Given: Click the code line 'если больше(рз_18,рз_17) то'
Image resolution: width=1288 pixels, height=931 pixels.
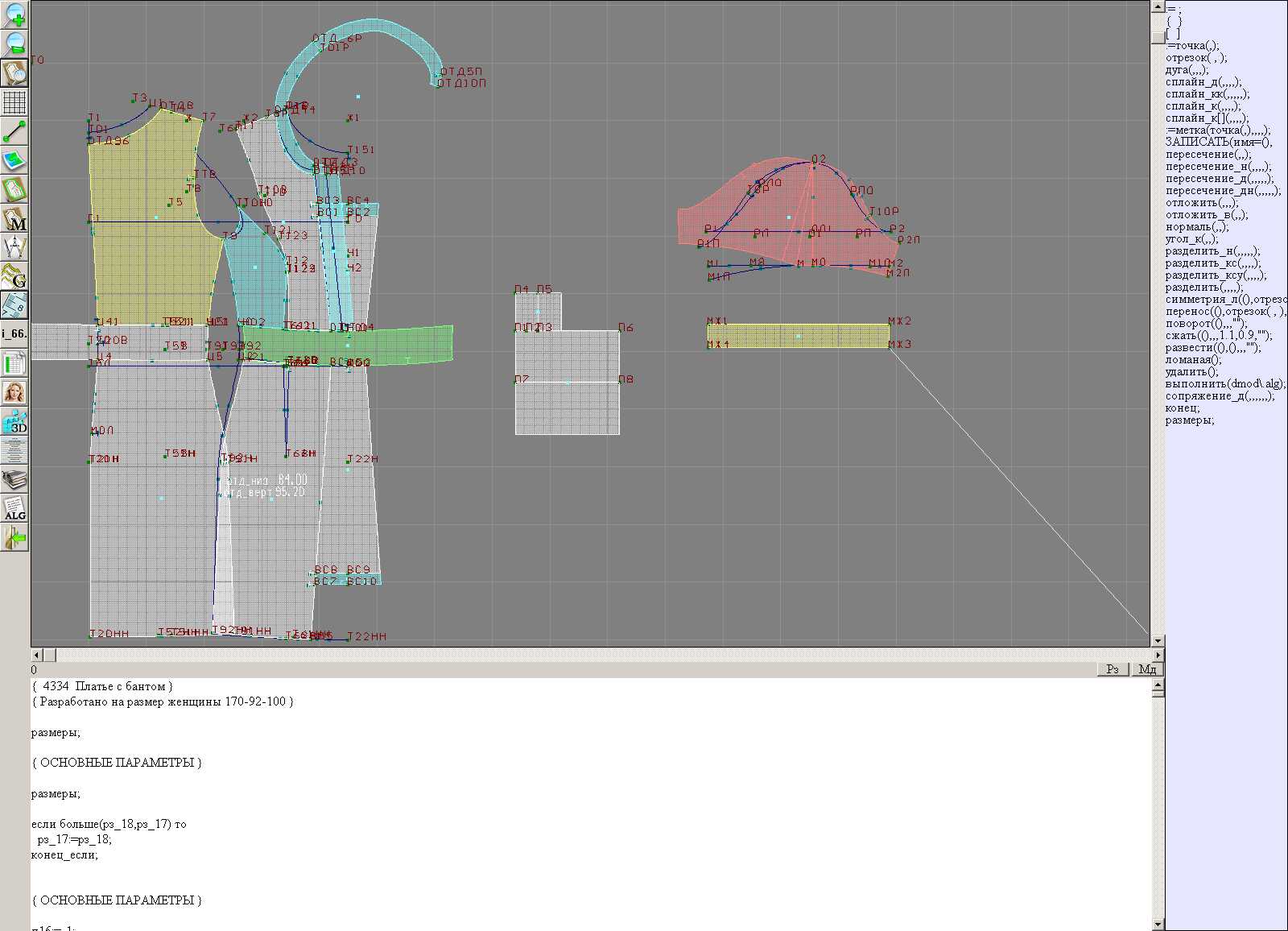Looking at the screenshot, I should point(109,825).
